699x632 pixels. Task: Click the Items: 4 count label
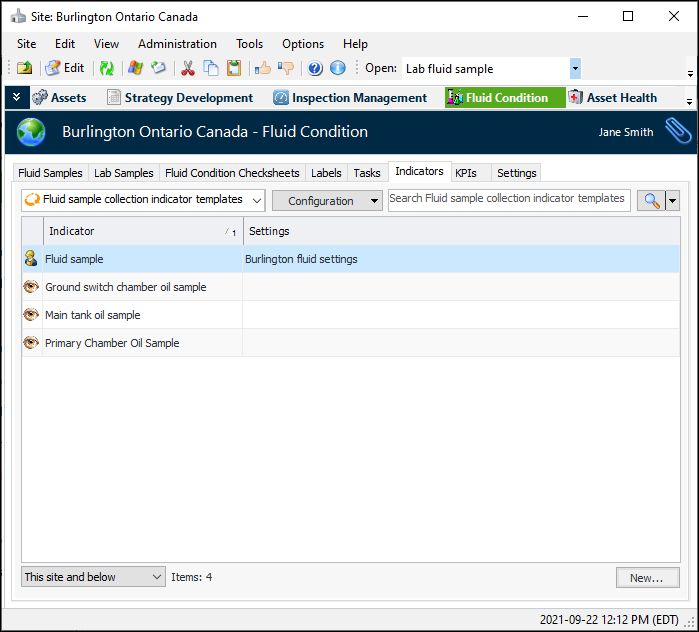(192, 577)
